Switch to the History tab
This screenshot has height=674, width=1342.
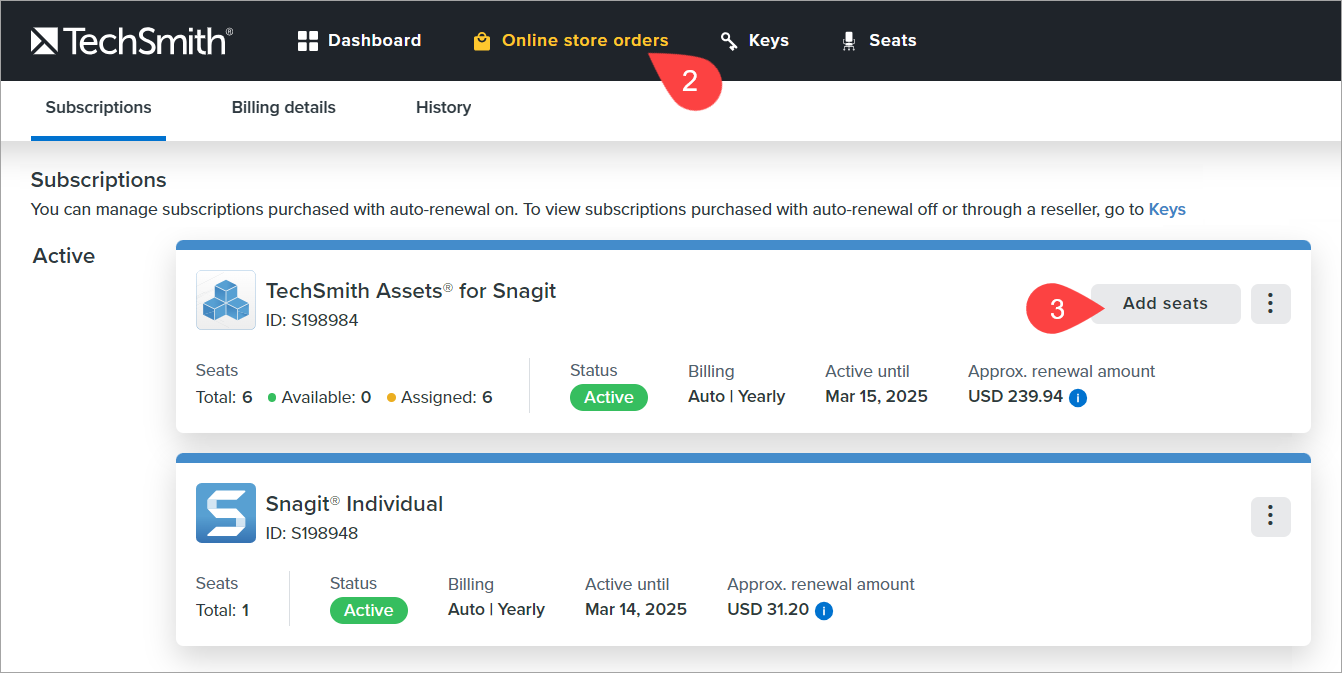pos(444,108)
